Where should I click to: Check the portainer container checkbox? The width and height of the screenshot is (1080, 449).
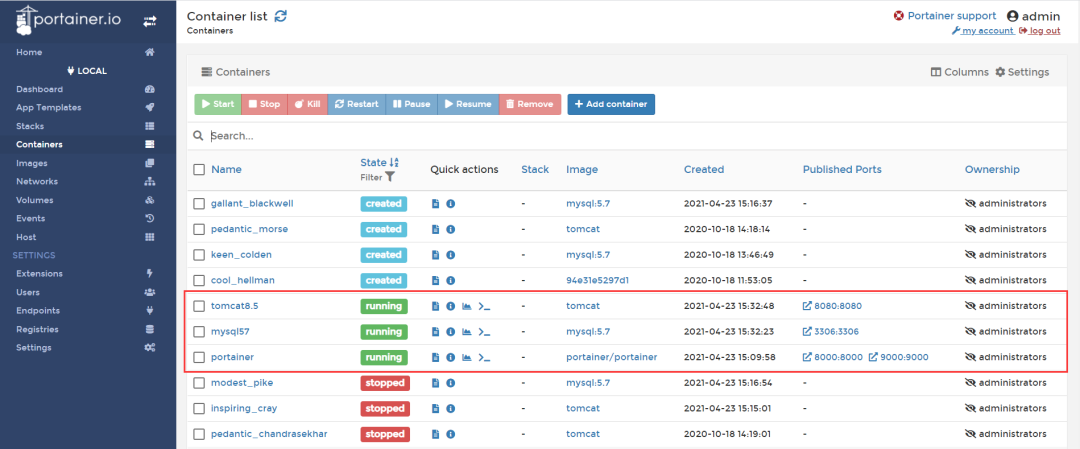tap(199, 357)
